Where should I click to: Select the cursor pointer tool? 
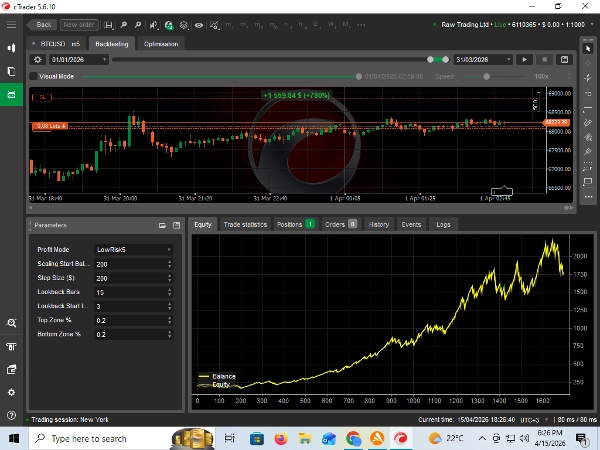click(588, 48)
